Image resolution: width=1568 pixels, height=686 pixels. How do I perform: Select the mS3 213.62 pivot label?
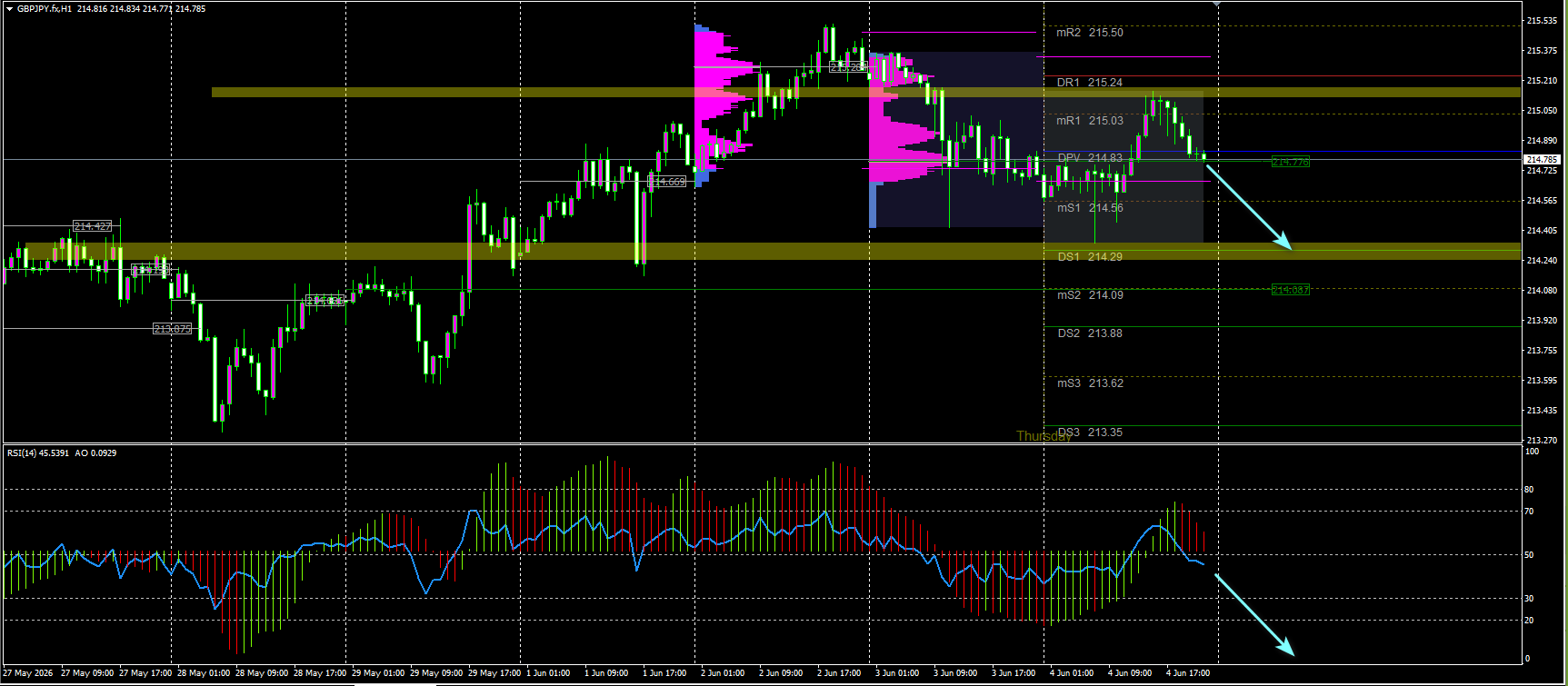(1090, 383)
